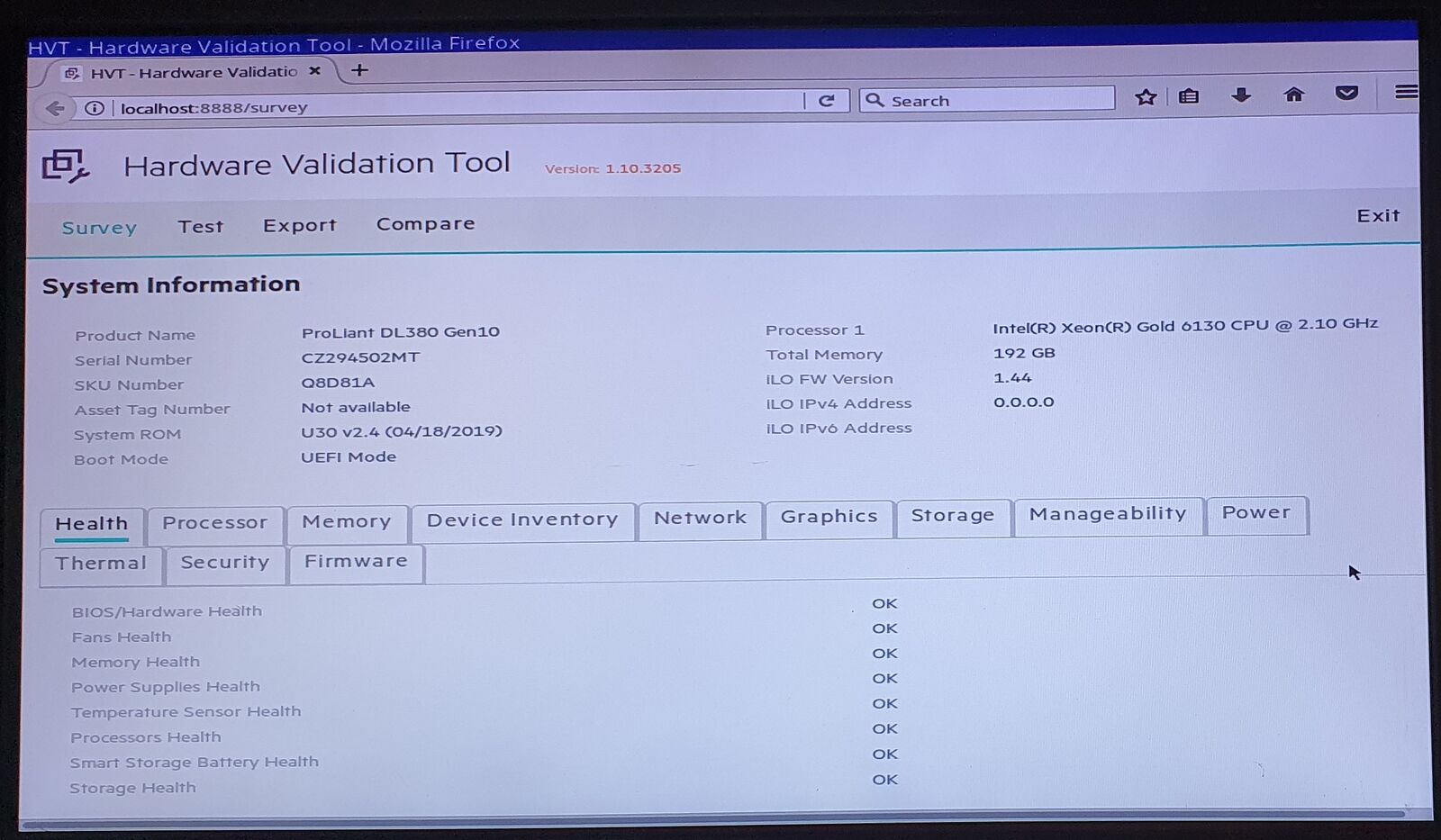The height and width of the screenshot is (840, 1441).
Task: Open the Firefox hamburger menu
Action: (x=1405, y=92)
